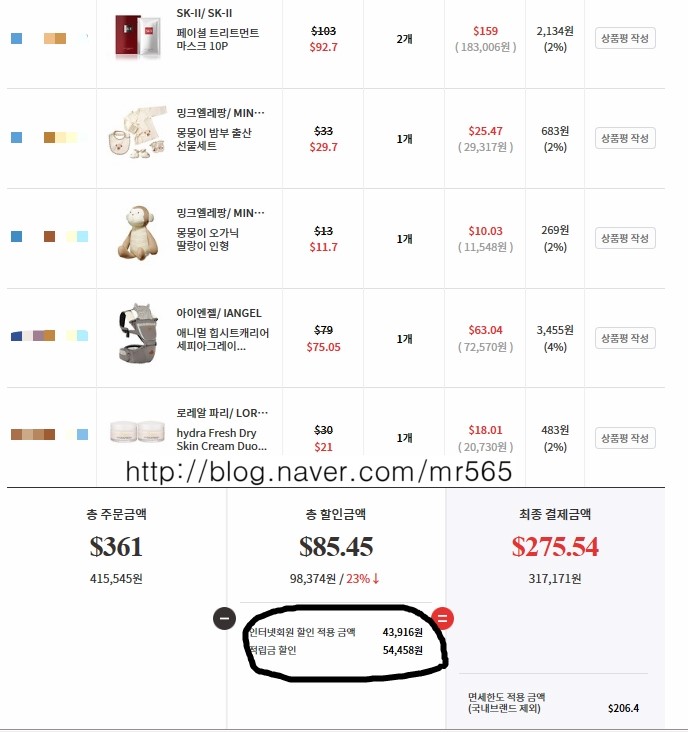The image size is (688, 732).
Task: Open the SK-II facial mask product thumbnail
Action: pyautogui.click(x=138, y=37)
